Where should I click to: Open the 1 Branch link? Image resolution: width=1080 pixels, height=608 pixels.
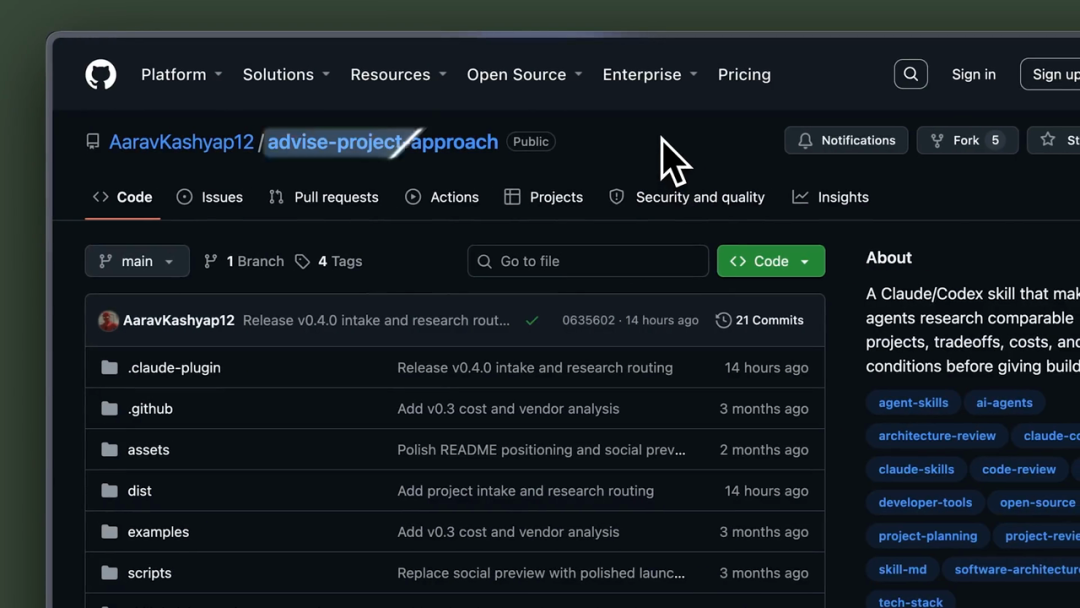click(x=245, y=261)
